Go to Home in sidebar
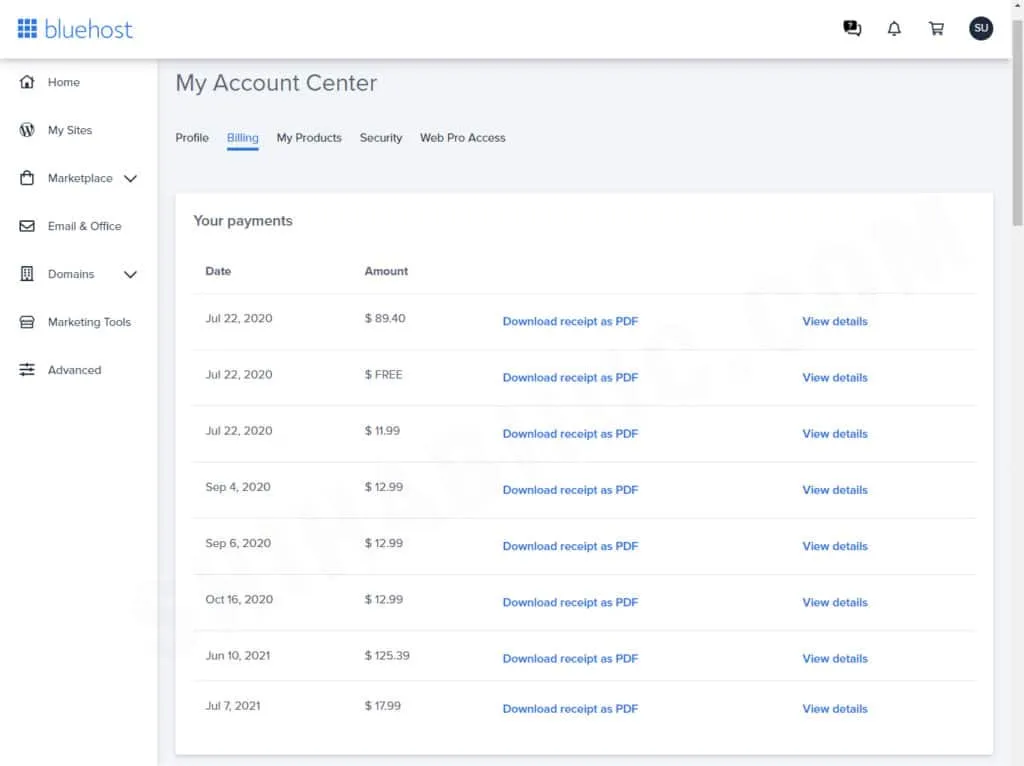Viewport: 1024px width, 766px height. (63, 82)
